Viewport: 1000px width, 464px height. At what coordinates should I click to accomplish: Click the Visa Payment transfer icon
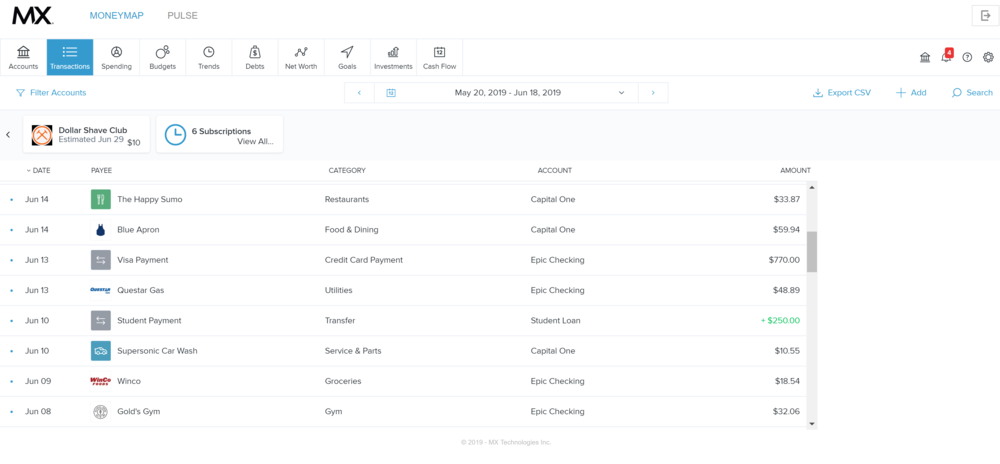point(101,260)
